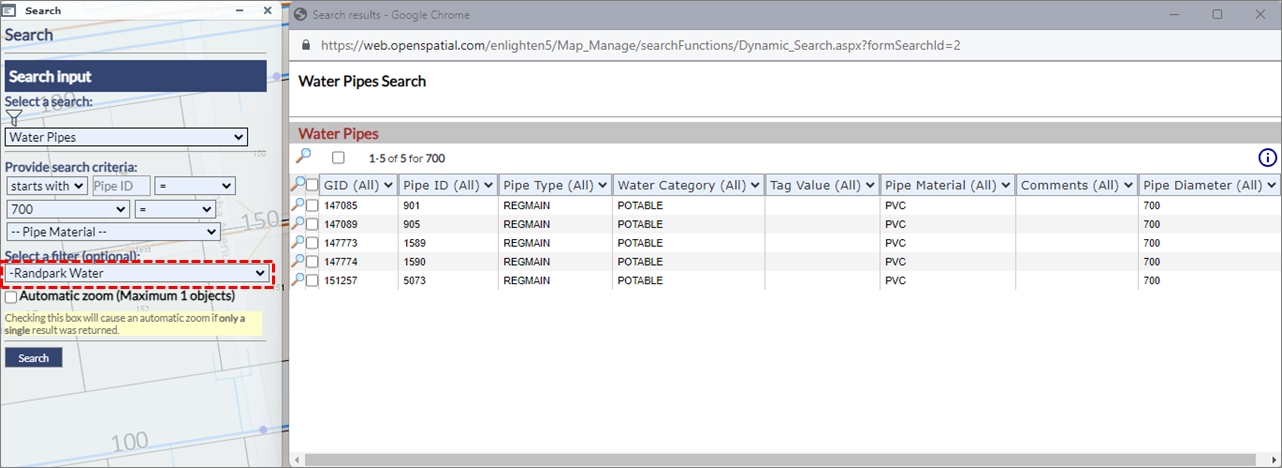Image resolution: width=1282 pixels, height=468 pixels.
Task: Enable the Automatic zoom checkbox
Action: 11,297
